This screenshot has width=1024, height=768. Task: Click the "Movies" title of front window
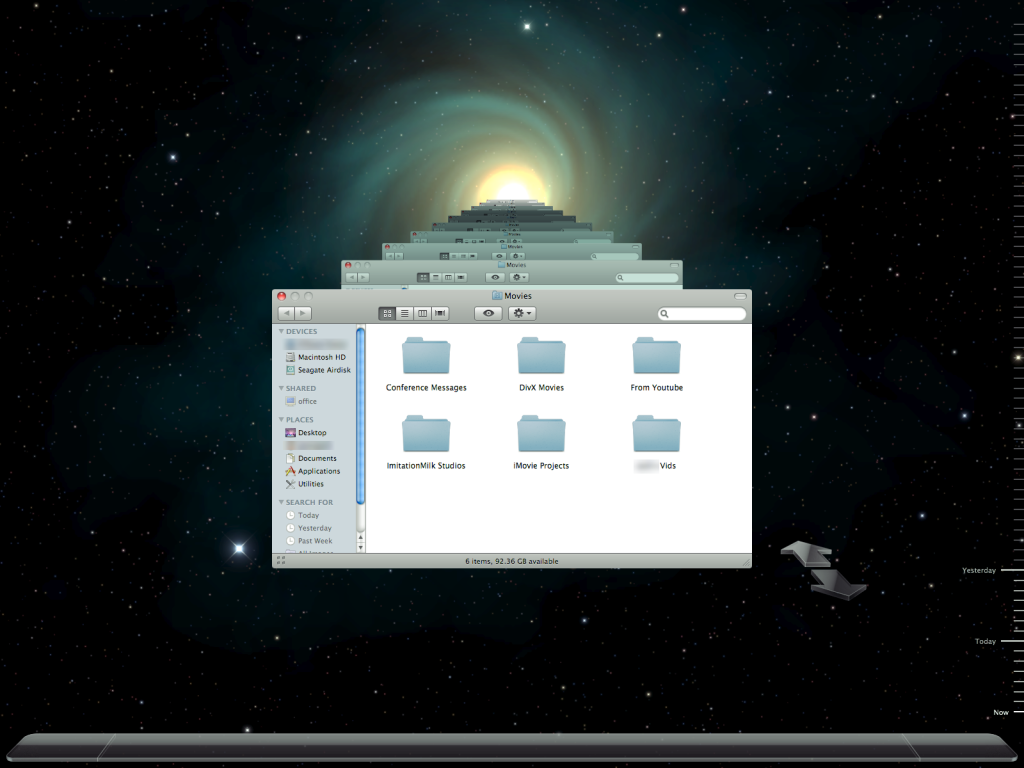(x=518, y=296)
